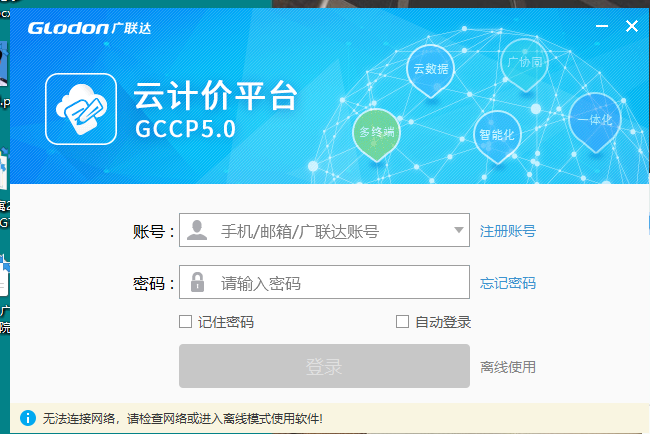
Task: Click the 智能化 bubble
Action: [x=497, y=137]
